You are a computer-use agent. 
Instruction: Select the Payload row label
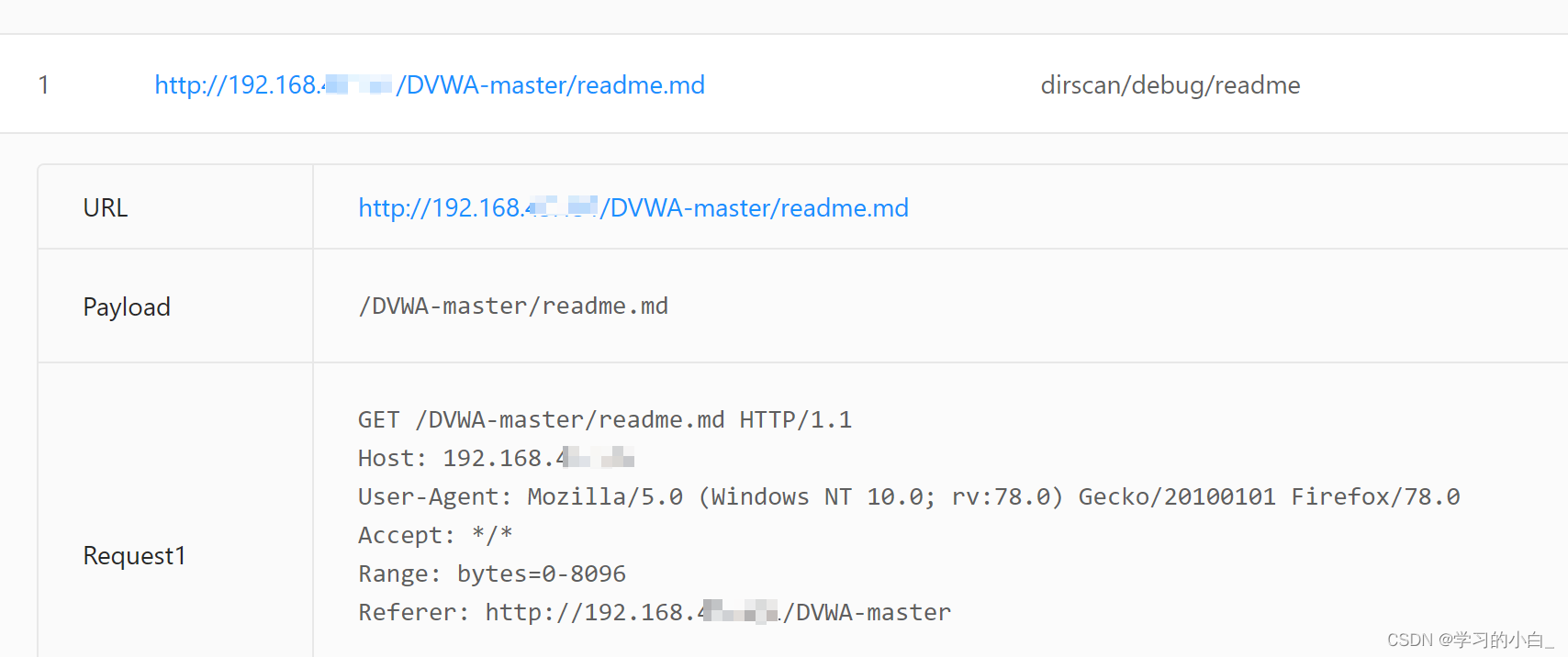[x=127, y=306]
